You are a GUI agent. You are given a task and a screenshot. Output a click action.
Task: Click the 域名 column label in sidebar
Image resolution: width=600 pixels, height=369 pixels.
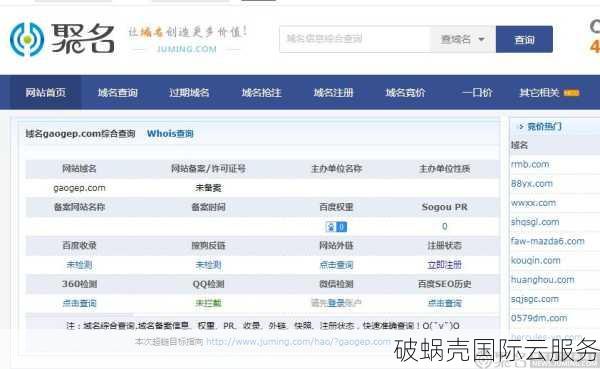click(519, 145)
